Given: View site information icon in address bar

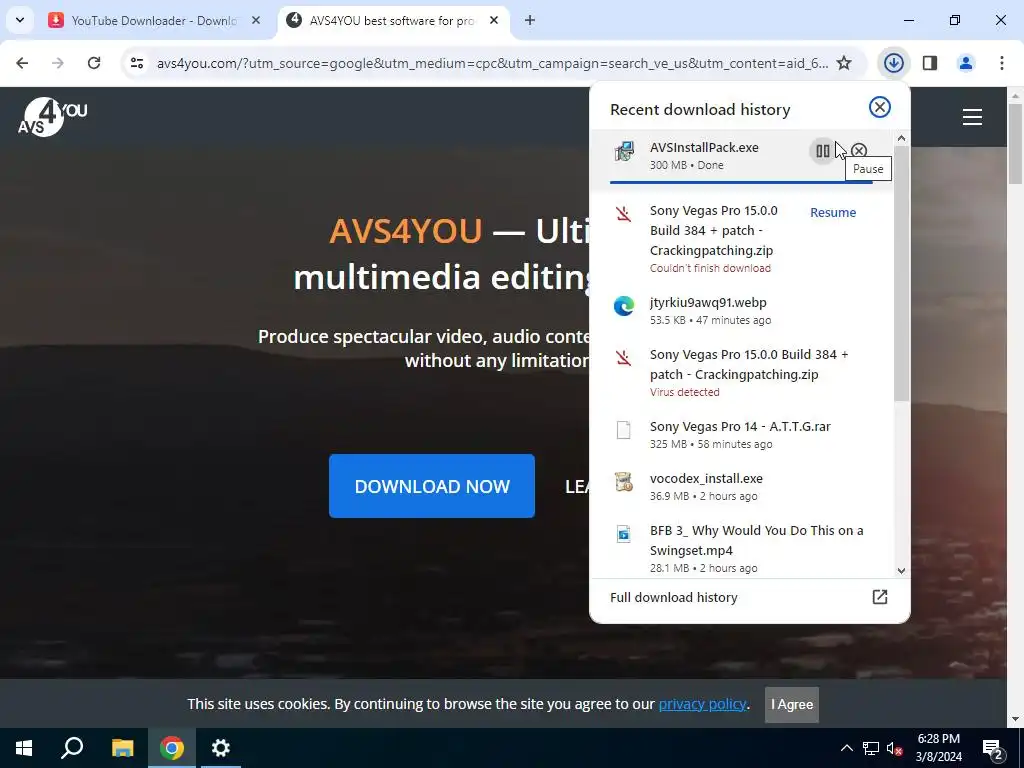Looking at the screenshot, I should (x=136, y=63).
